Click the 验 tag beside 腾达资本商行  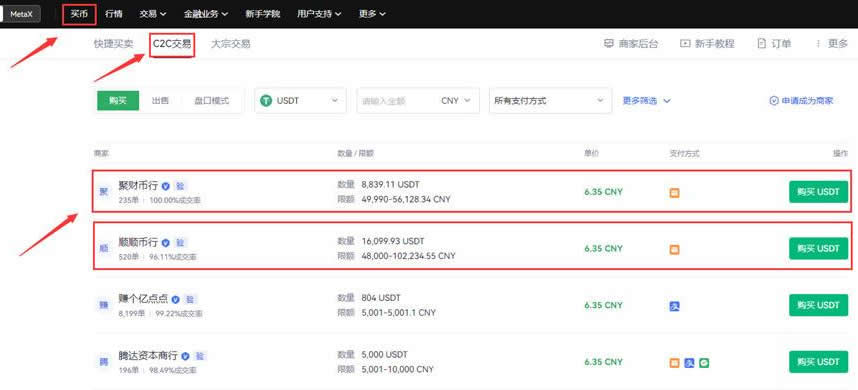(x=200, y=356)
